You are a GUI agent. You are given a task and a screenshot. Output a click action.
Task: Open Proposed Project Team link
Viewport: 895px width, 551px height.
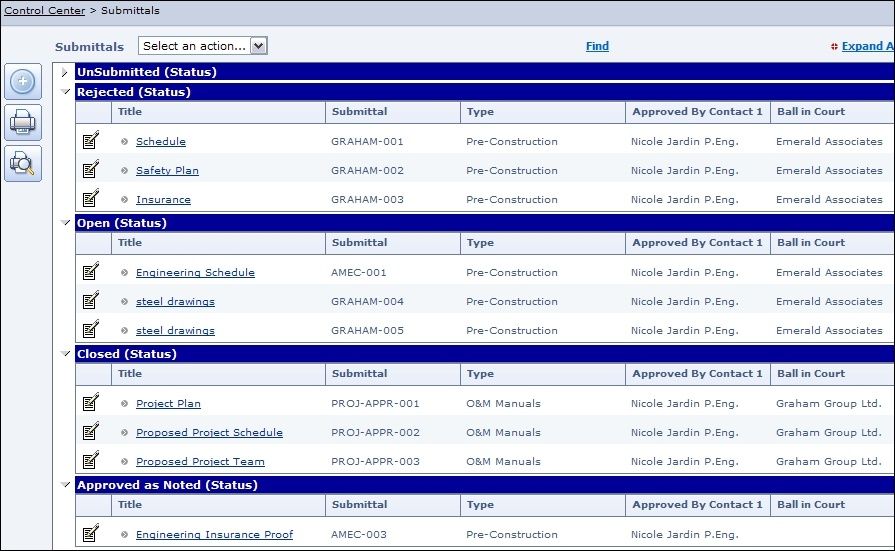tap(200, 462)
